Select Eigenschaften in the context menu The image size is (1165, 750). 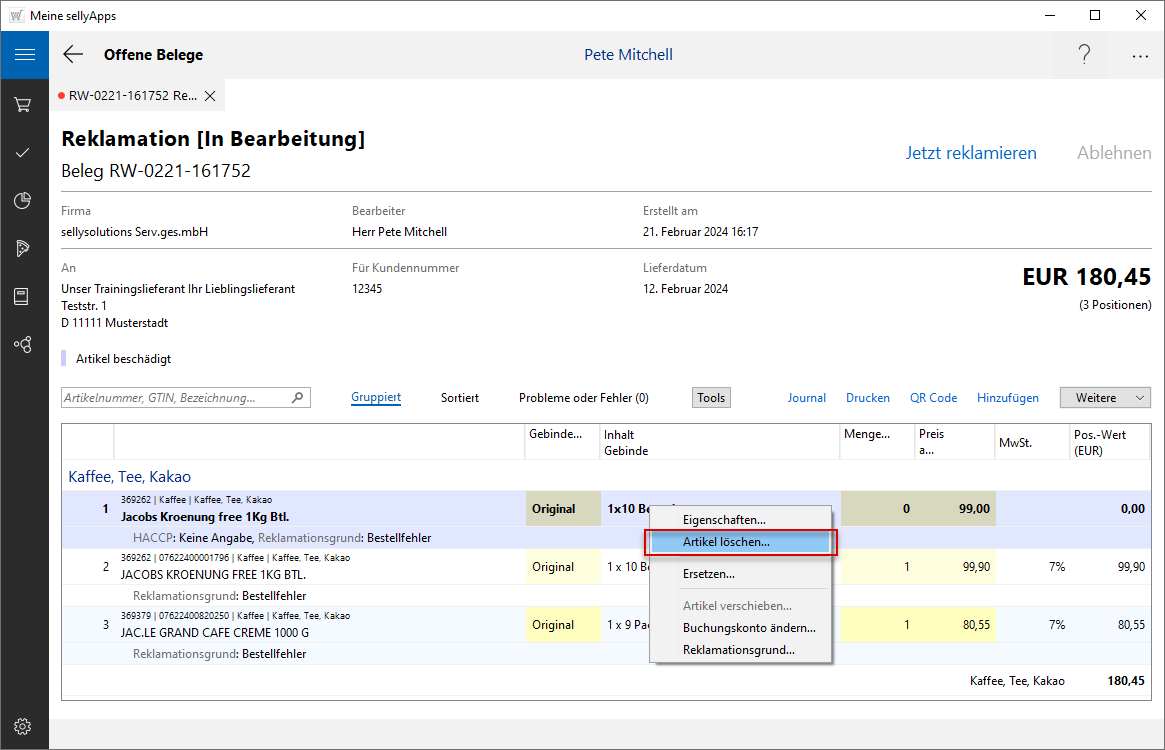pos(724,520)
